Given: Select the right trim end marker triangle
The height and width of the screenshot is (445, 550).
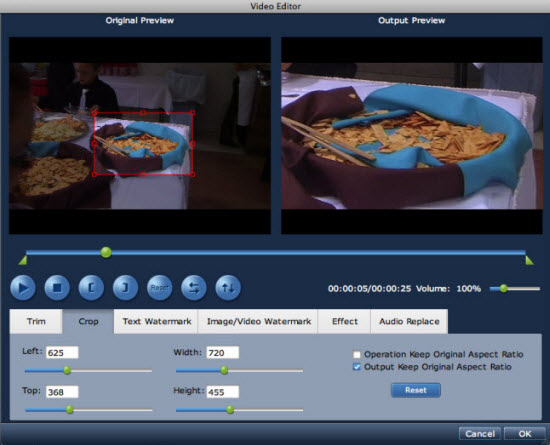Looking at the screenshot, I should coord(529,260).
